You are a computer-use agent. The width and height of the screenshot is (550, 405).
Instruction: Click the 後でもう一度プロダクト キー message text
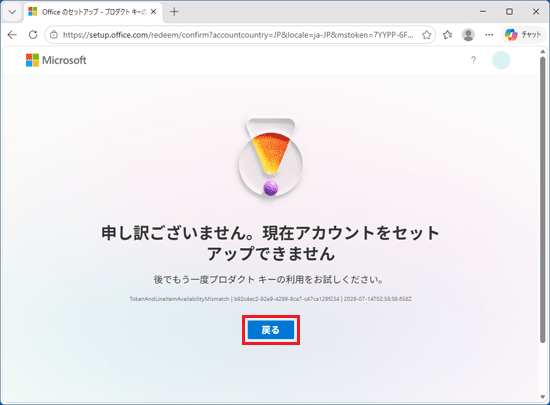coord(269,279)
